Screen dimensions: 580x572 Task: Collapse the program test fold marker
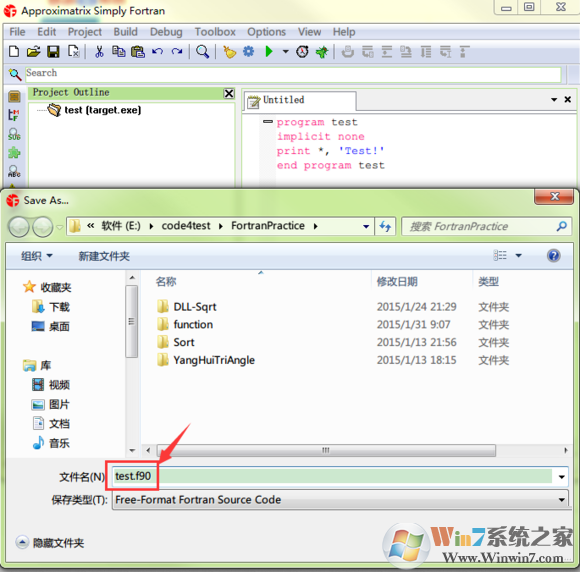tap(267, 121)
